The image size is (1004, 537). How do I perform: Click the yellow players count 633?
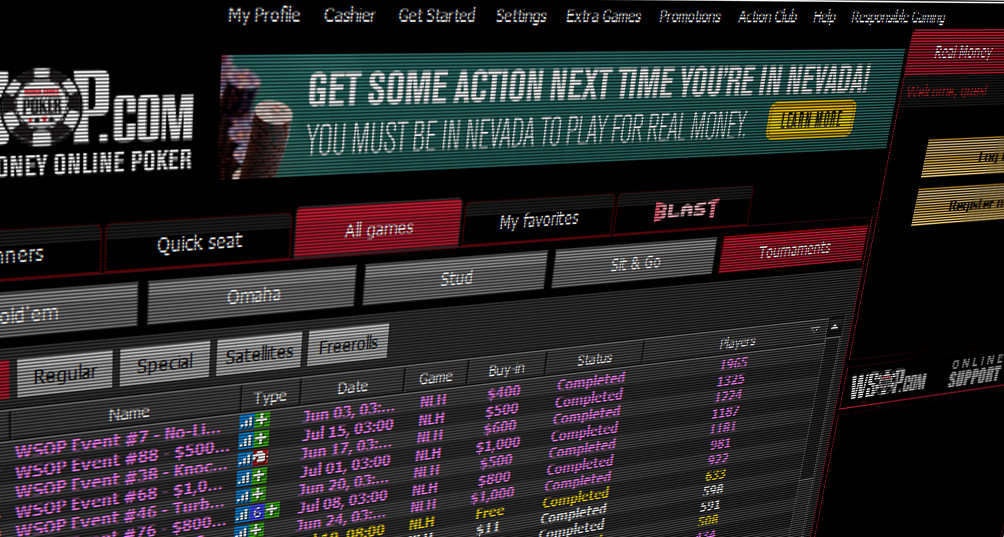[x=715, y=476]
